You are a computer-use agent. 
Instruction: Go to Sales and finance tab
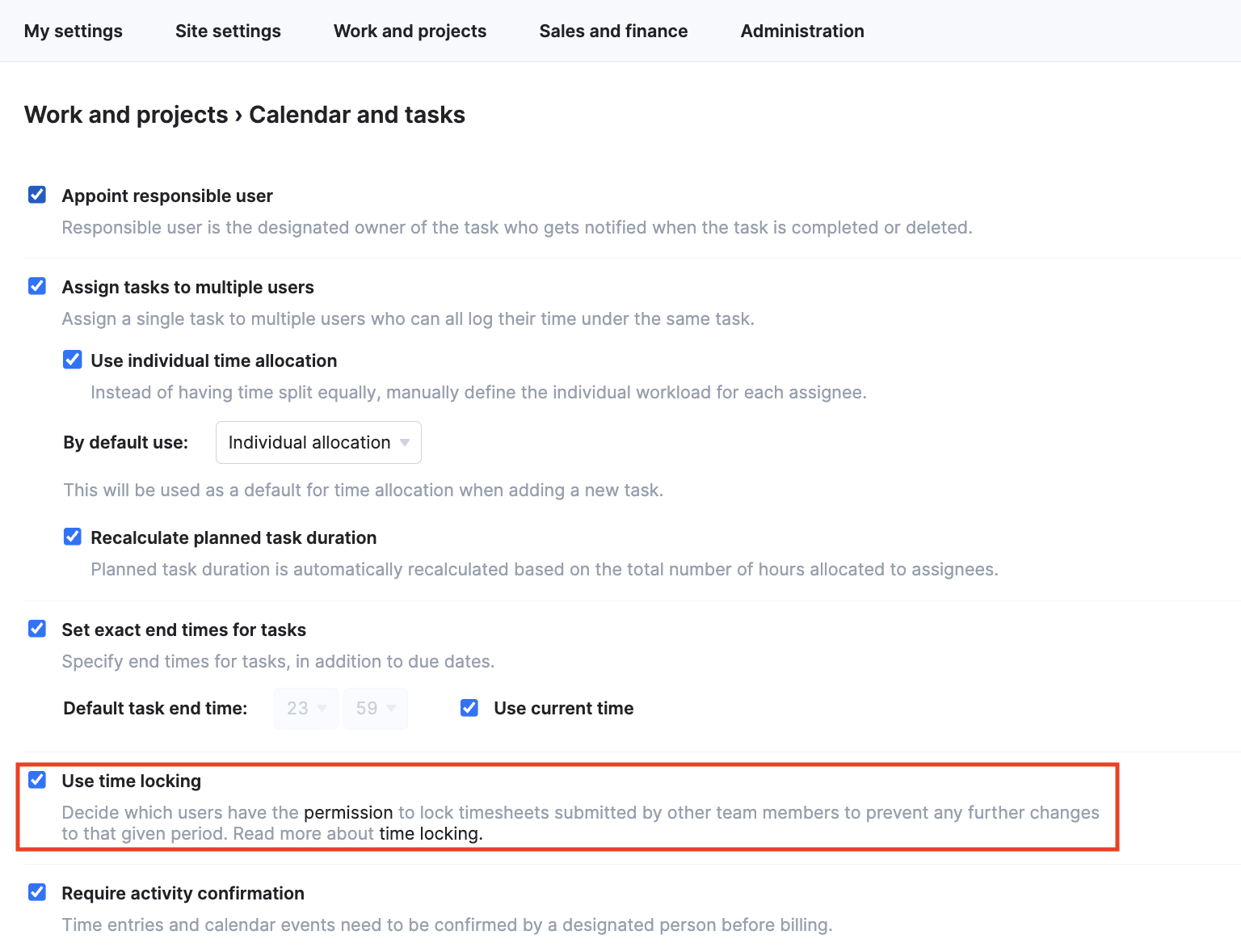click(614, 31)
